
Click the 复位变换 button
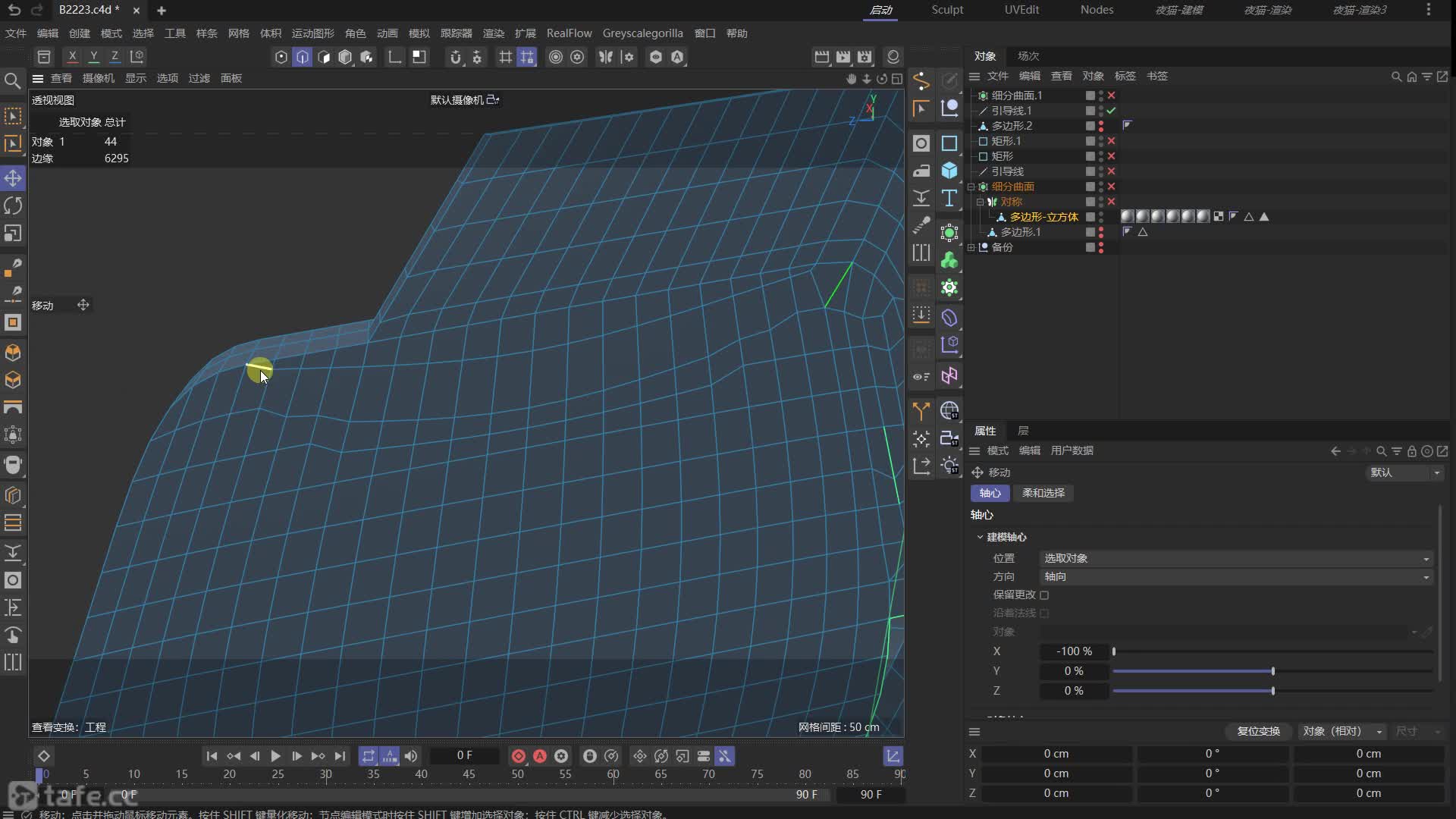pyautogui.click(x=1258, y=731)
